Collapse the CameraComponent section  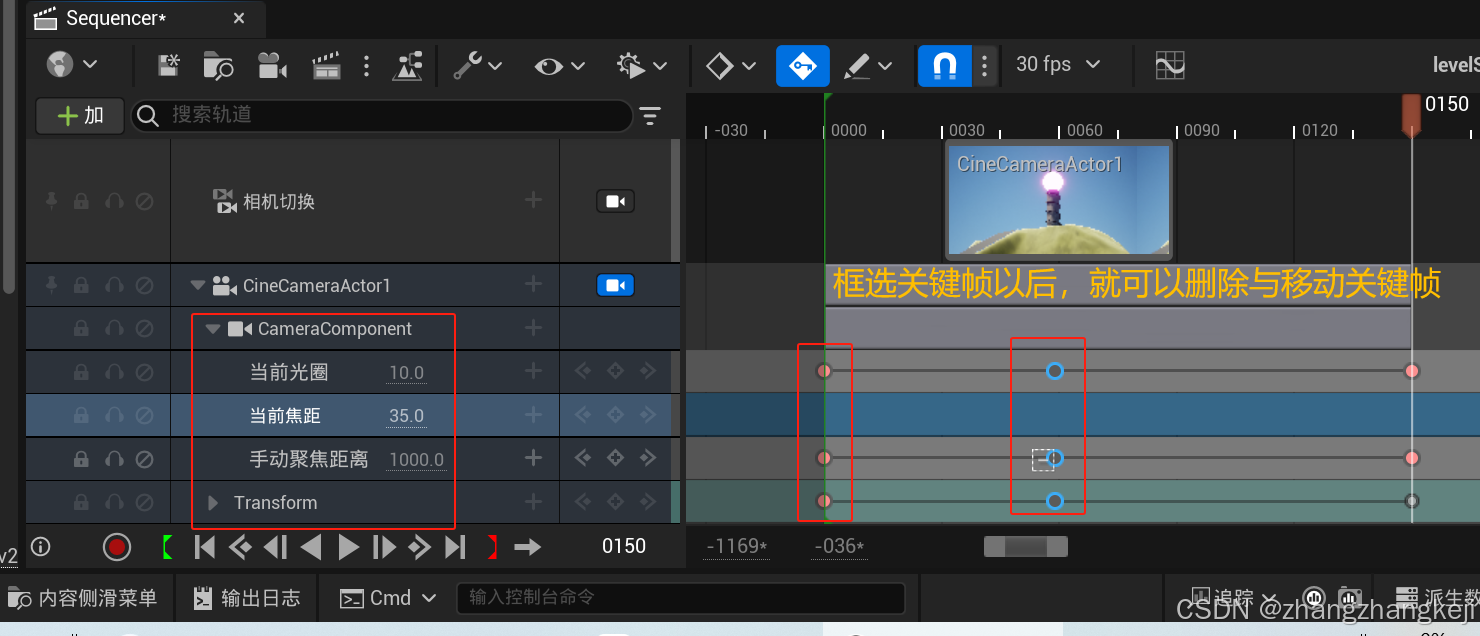pyautogui.click(x=212, y=328)
